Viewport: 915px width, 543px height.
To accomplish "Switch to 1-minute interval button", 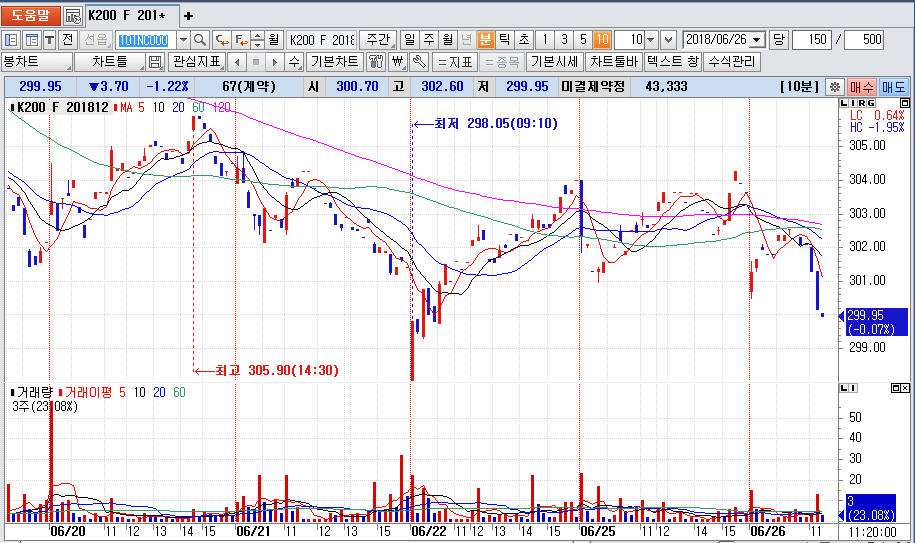I will coord(544,40).
